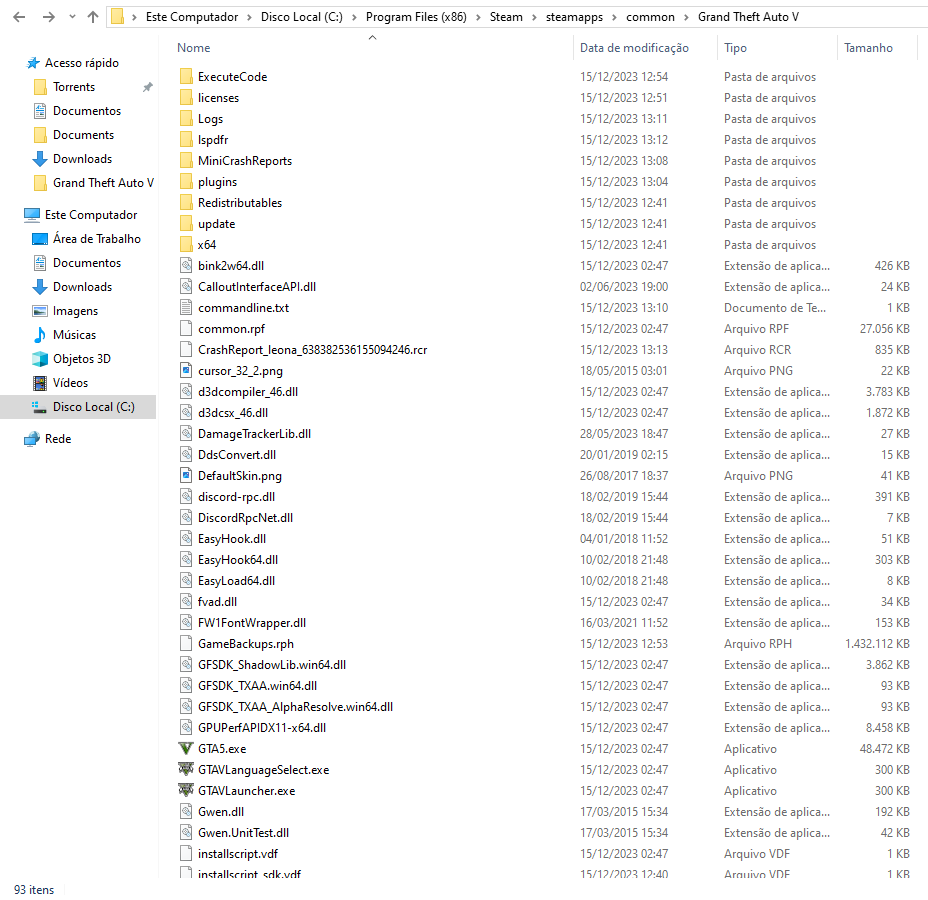
Task: Select Acesso rápido in the navigation pane
Action: (82, 63)
